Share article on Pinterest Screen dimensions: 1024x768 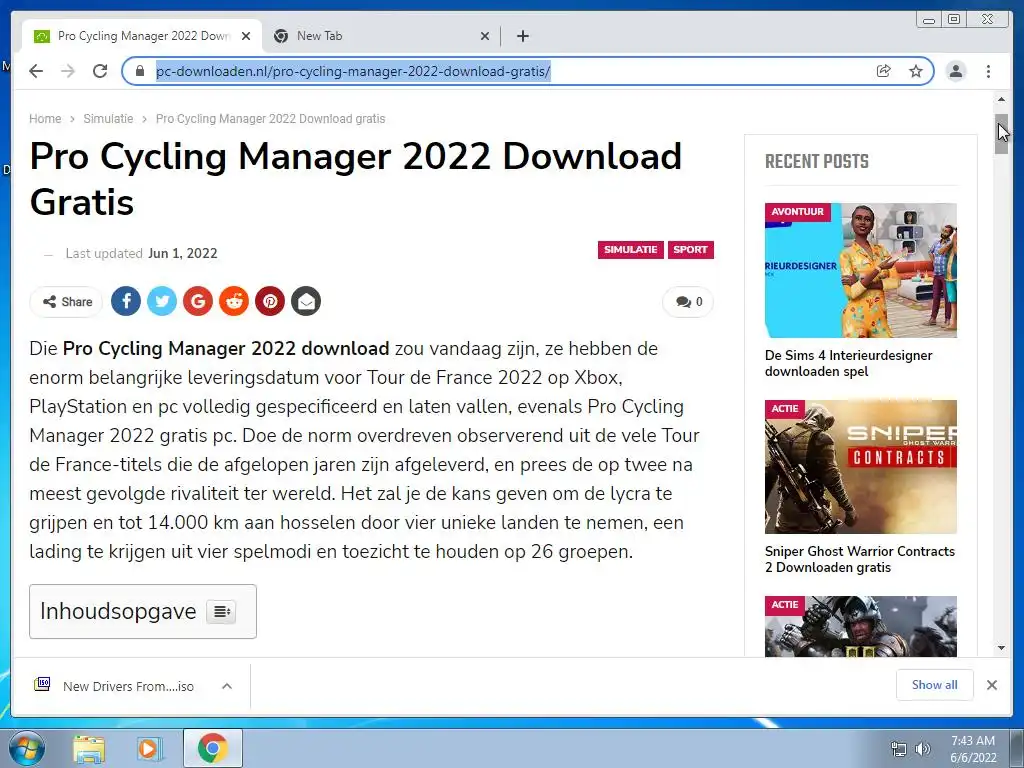pos(270,301)
